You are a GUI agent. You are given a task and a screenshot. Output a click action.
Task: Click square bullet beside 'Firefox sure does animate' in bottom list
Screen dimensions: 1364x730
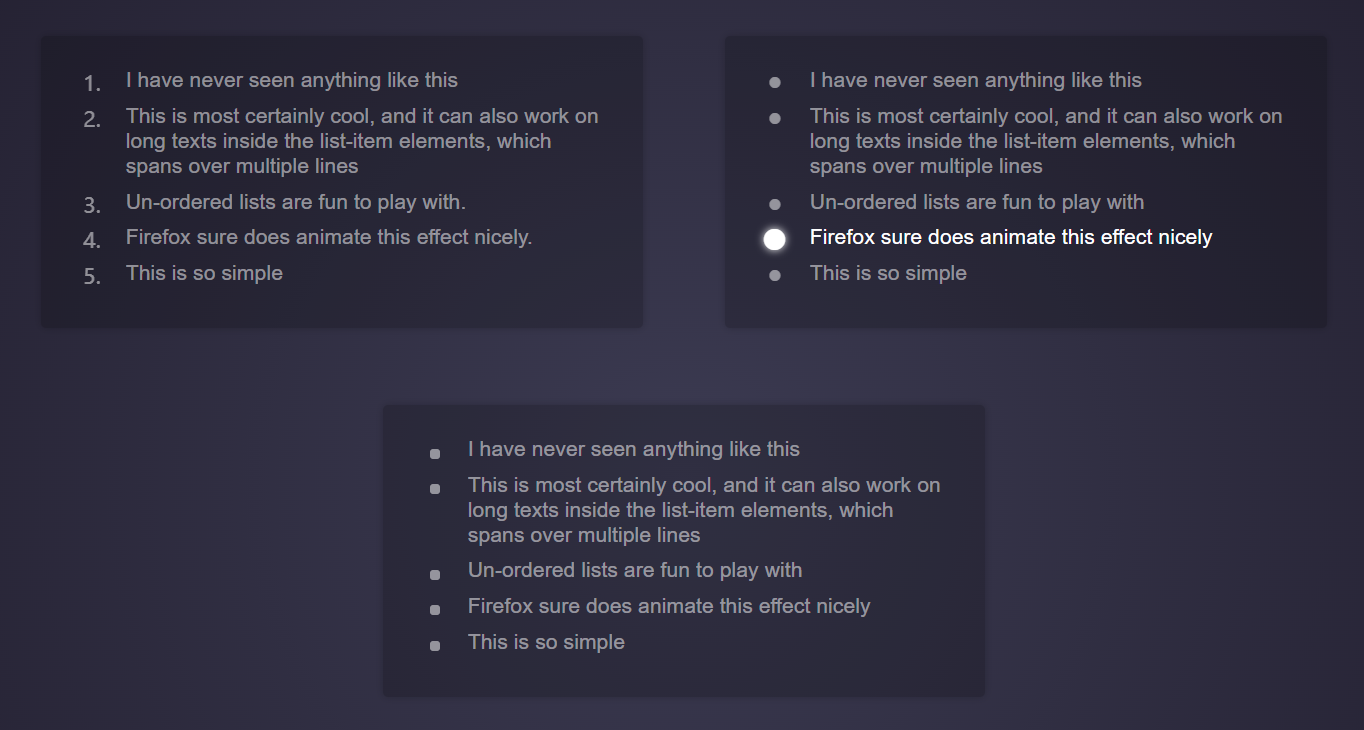coord(435,610)
